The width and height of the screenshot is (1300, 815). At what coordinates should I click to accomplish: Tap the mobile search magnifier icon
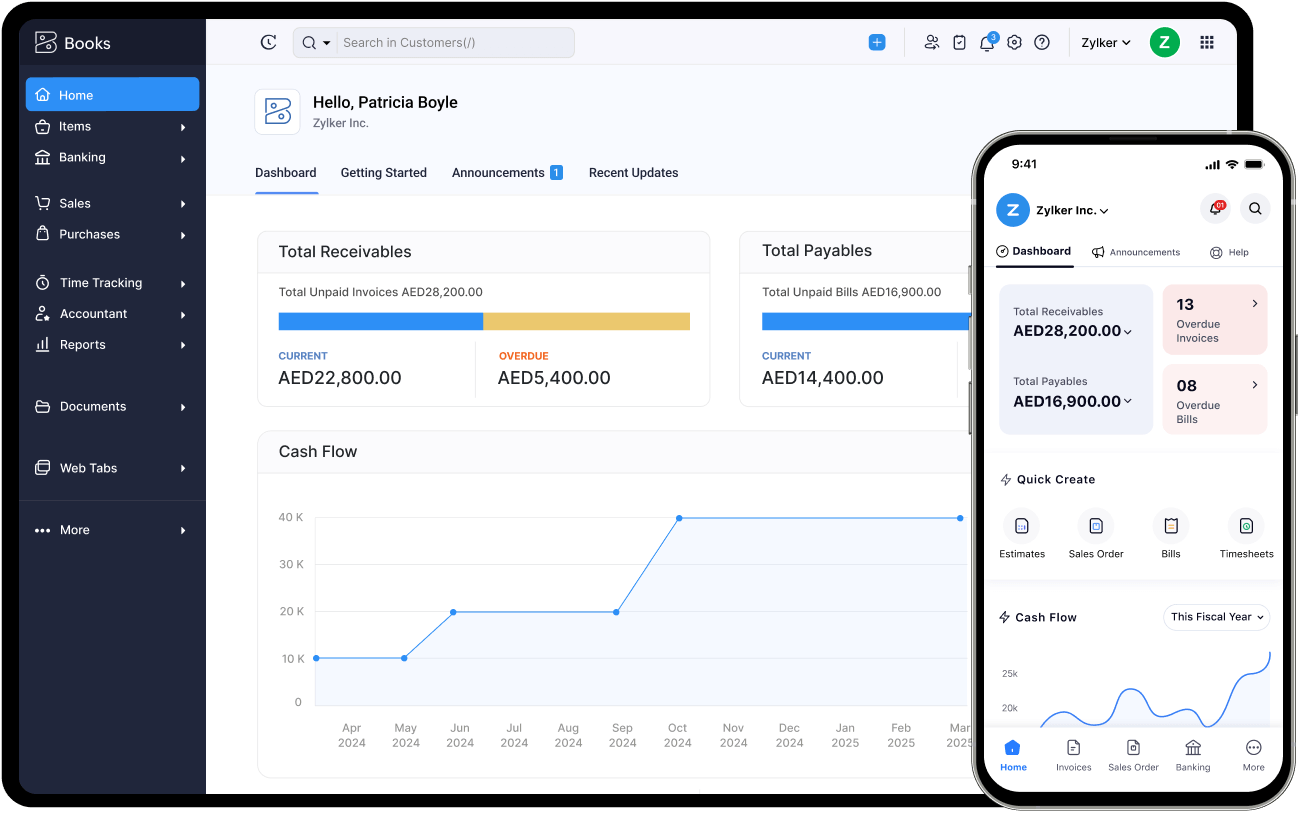point(1255,208)
